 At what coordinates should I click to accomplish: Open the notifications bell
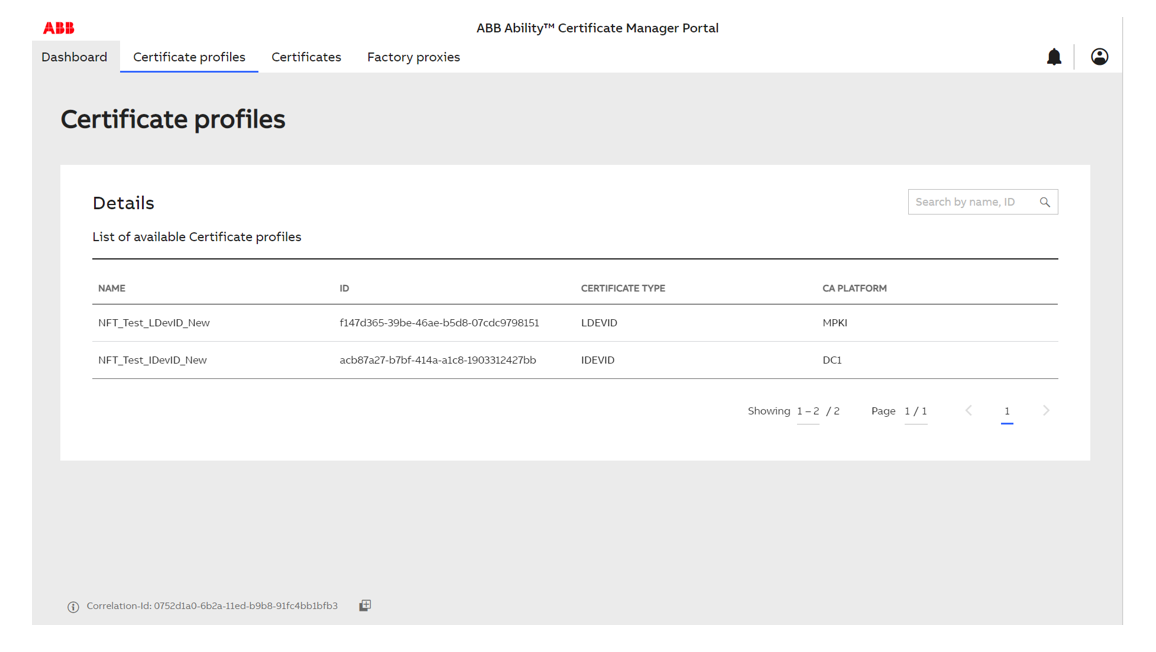click(x=1054, y=57)
